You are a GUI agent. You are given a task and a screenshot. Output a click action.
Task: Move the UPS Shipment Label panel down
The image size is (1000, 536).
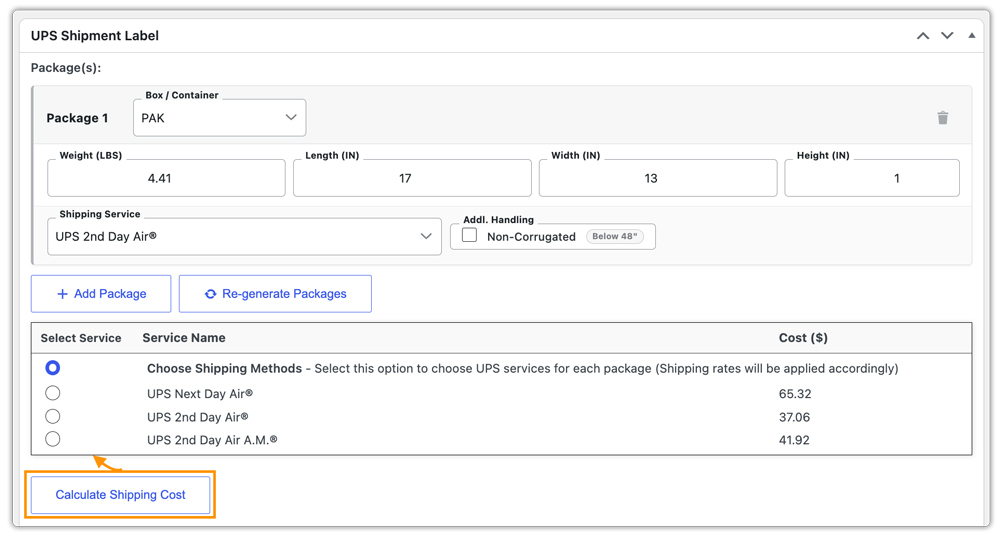pos(947,36)
